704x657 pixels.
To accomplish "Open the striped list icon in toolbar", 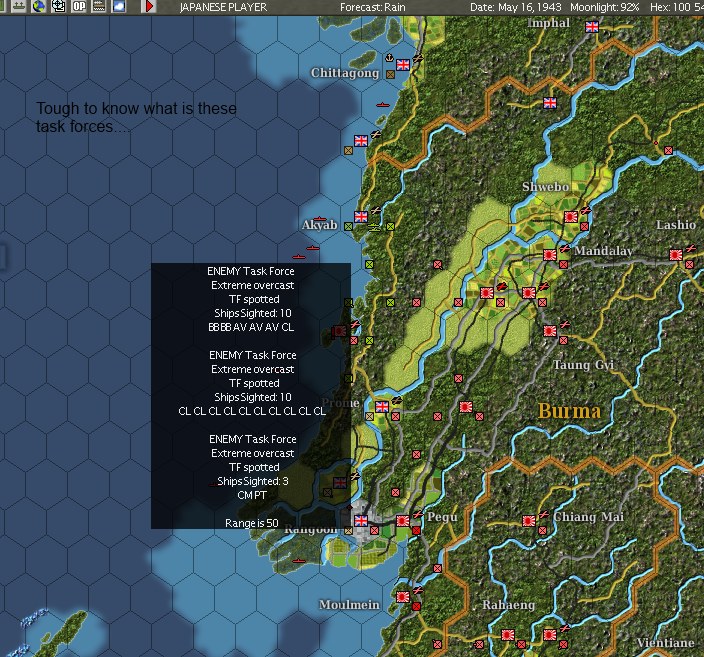I will click(99, 6).
